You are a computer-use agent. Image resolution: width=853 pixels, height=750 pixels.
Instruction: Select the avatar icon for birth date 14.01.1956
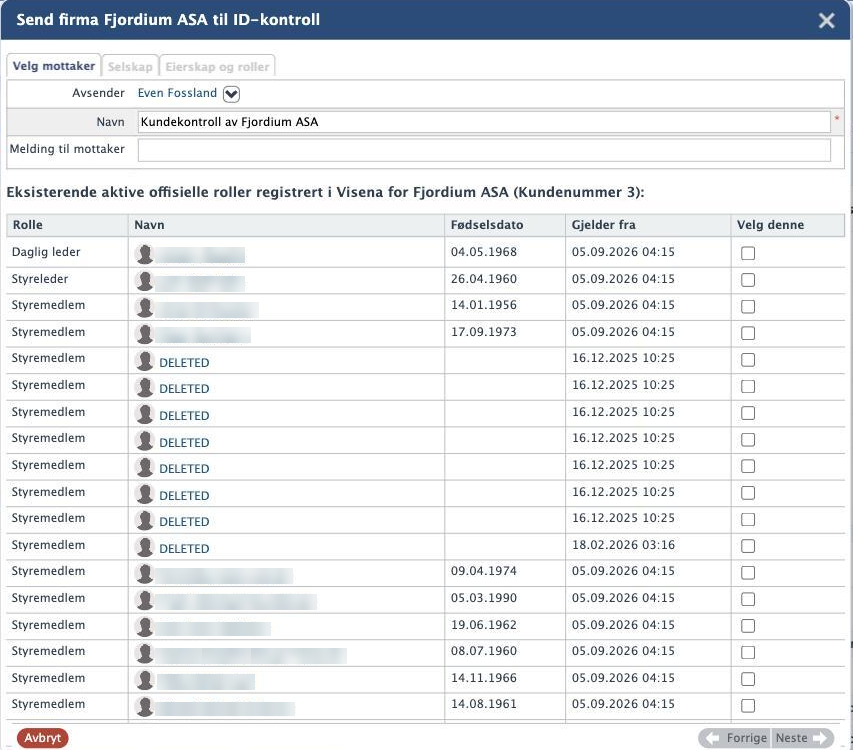coord(145,307)
